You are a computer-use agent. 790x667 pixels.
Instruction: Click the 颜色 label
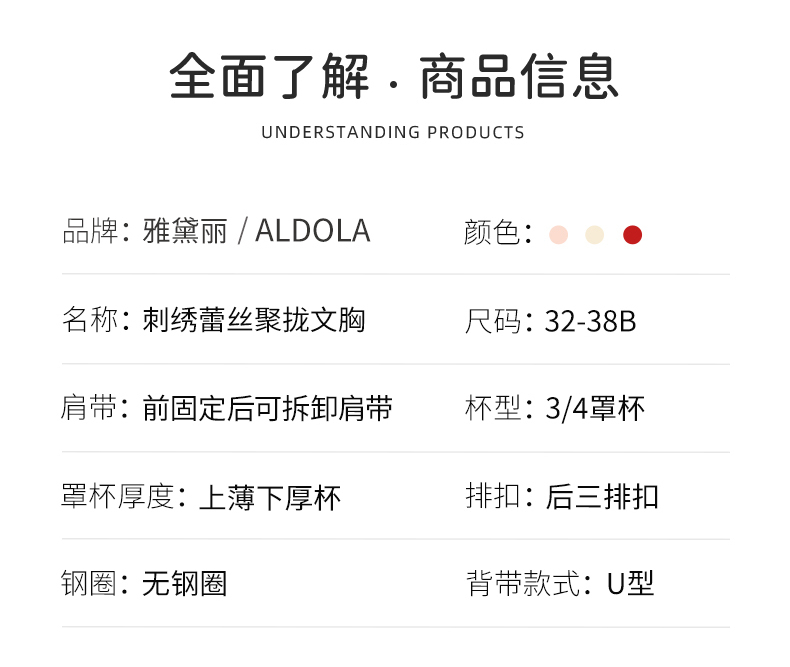coord(493,233)
